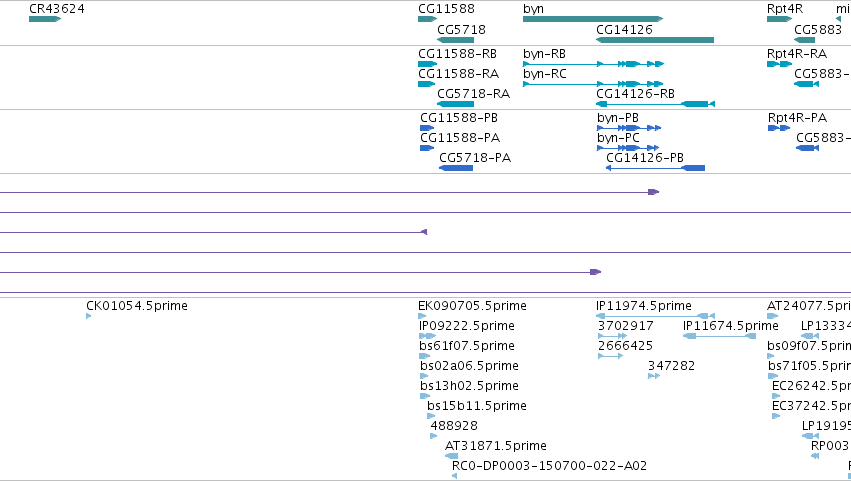Select EST EK090705.5prime

click(x=472, y=306)
